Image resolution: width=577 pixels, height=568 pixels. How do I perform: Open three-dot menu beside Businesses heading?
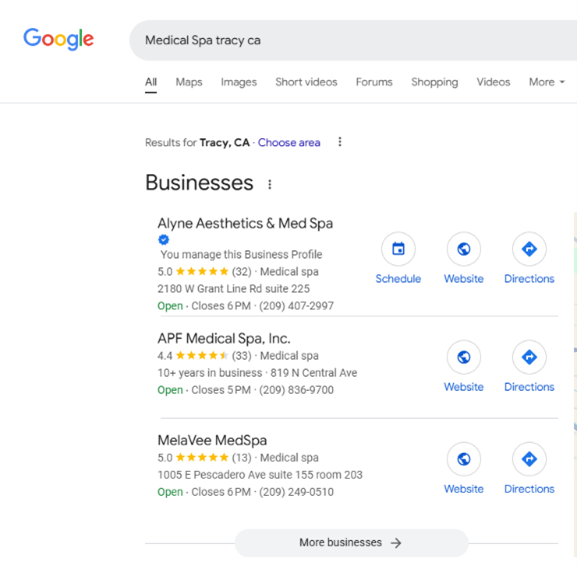pyautogui.click(x=270, y=184)
